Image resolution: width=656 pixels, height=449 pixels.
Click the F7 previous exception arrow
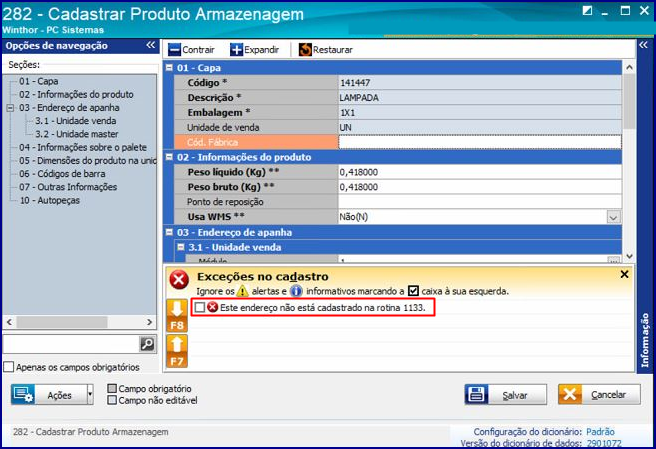click(x=177, y=351)
